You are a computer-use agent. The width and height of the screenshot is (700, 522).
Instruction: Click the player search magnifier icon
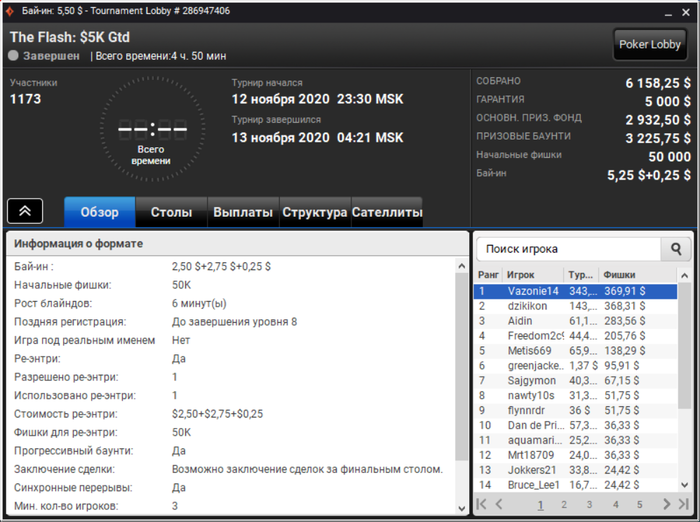click(676, 249)
